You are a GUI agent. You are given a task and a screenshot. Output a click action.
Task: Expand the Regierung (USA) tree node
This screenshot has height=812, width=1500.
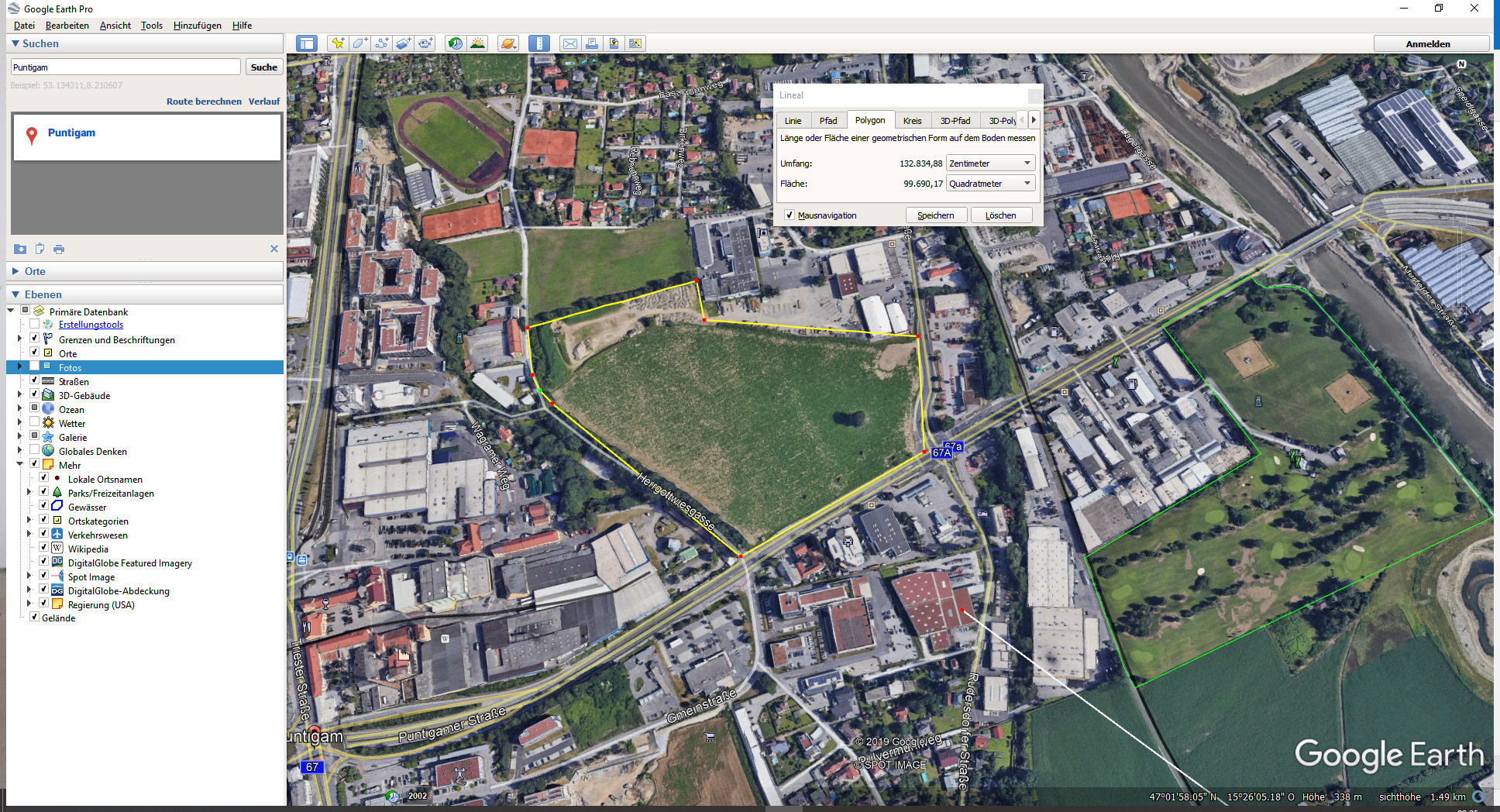(29, 604)
